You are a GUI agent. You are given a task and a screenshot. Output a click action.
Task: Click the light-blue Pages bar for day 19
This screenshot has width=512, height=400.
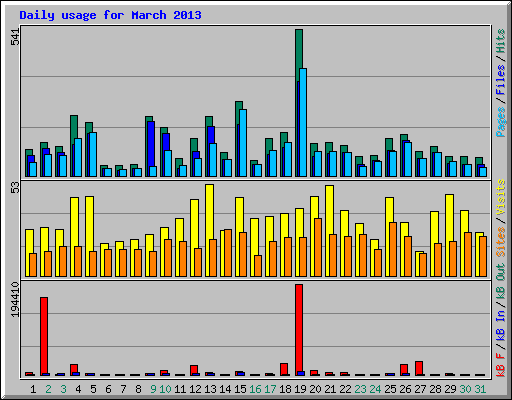click(x=303, y=122)
